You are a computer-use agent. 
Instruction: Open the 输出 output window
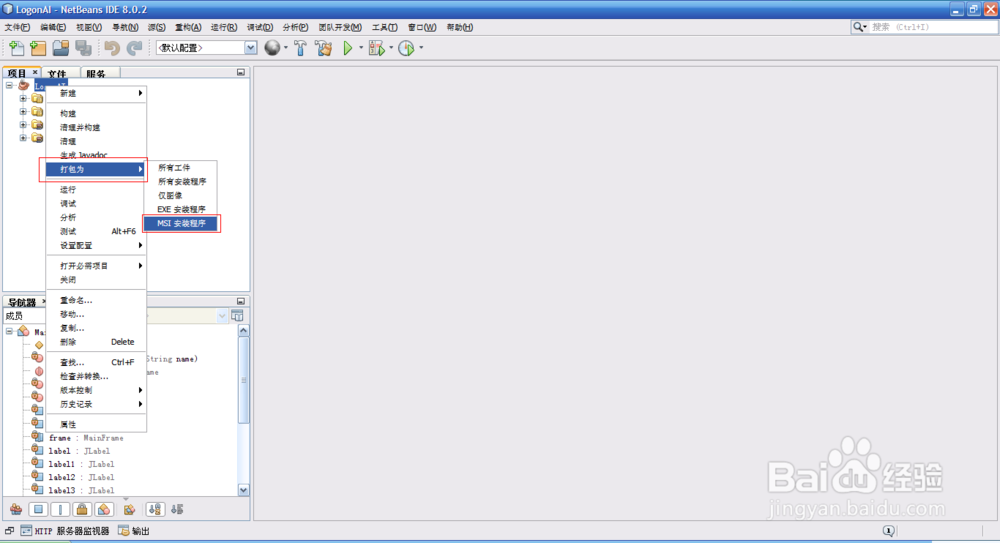[134, 531]
